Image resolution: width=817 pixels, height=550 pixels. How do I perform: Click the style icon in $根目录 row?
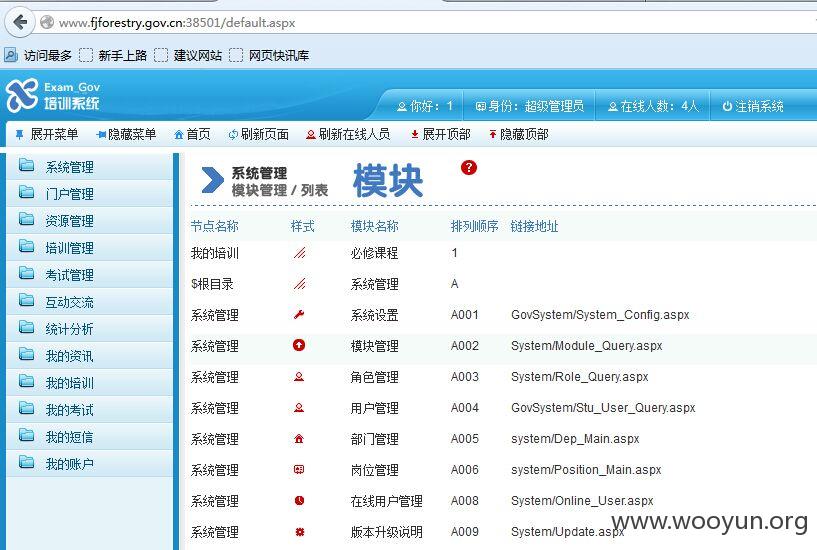point(299,284)
